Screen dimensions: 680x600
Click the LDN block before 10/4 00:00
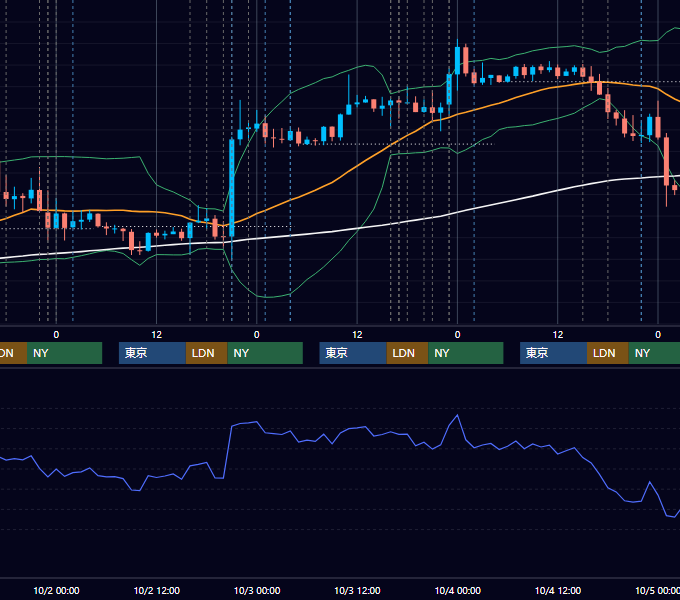407,353
